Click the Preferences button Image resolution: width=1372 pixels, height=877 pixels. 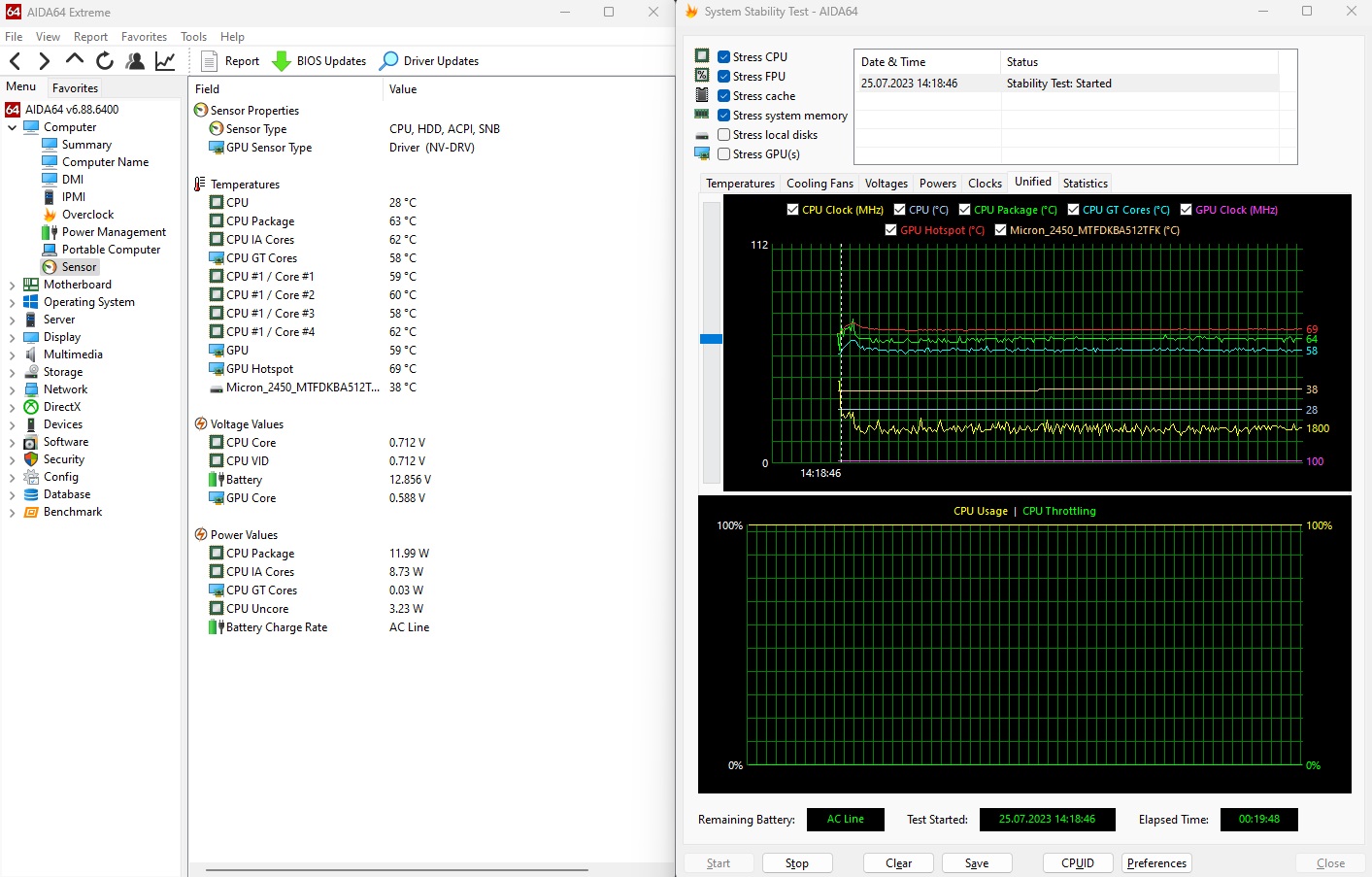pyautogui.click(x=1156, y=863)
